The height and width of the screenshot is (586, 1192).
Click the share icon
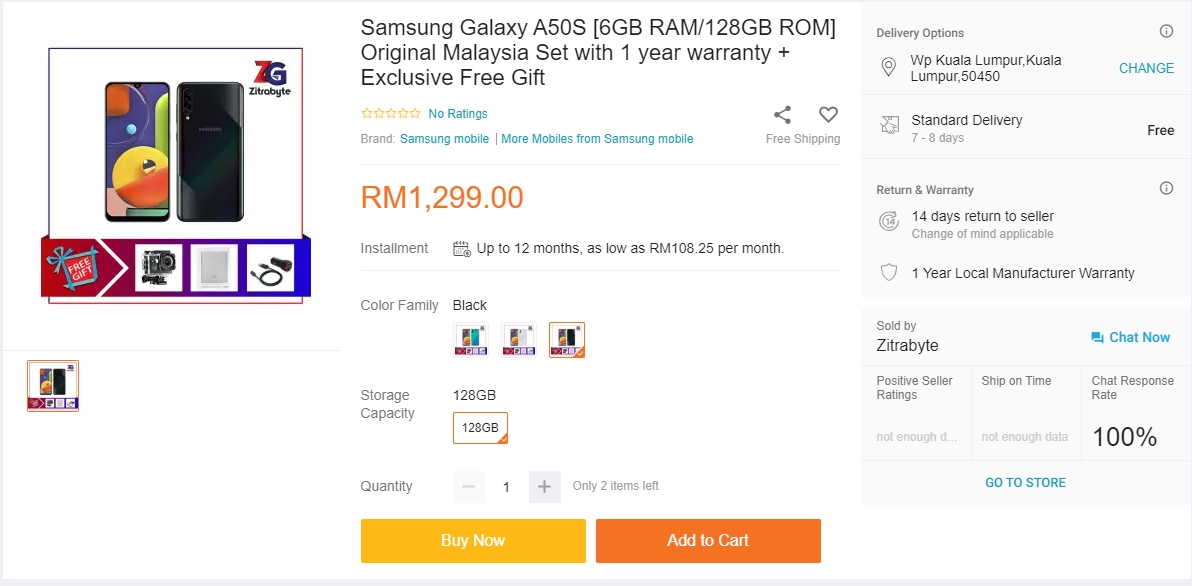click(783, 115)
